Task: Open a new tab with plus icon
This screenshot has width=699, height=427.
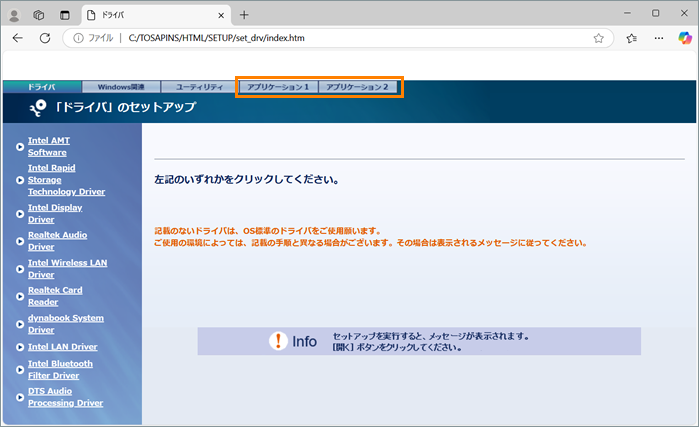Action: point(244,15)
